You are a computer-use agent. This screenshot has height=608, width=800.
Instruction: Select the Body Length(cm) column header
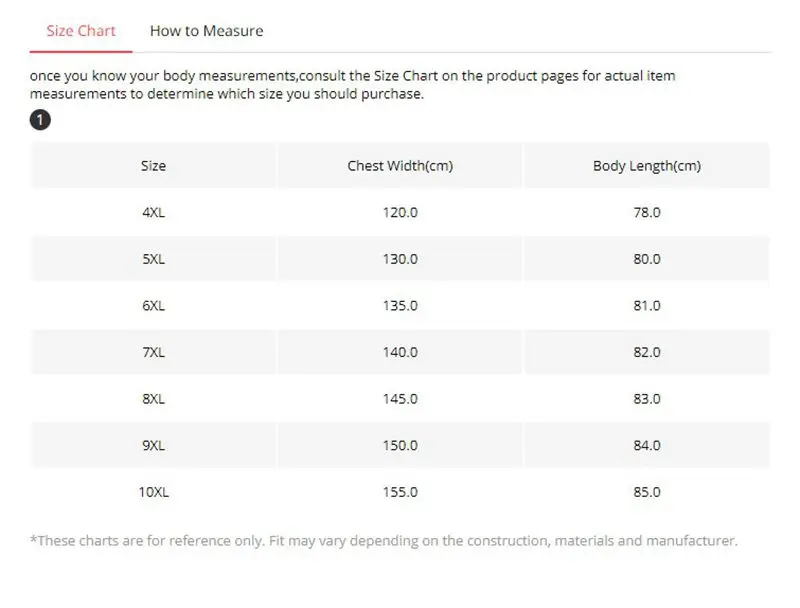(x=647, y=166)
